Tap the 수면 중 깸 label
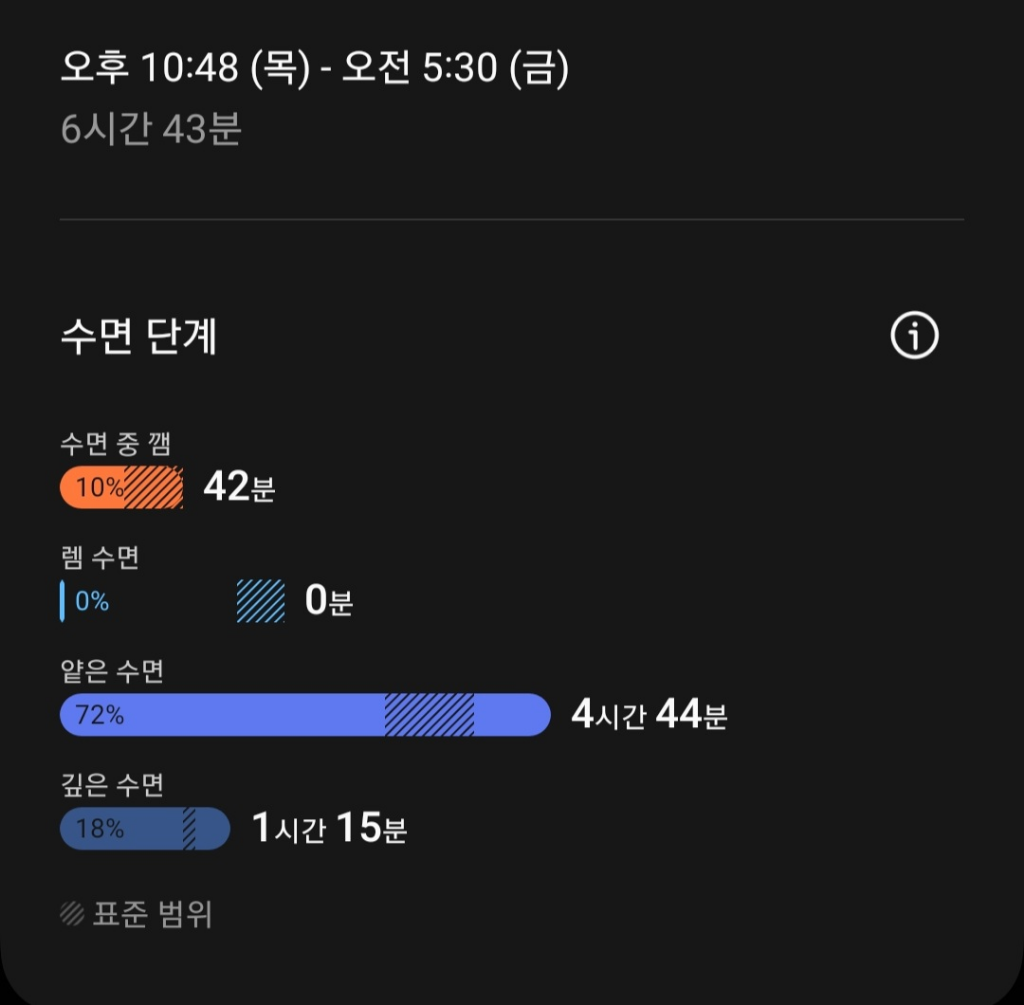This screenshot has width=1024, height=1005. [115, 445]
